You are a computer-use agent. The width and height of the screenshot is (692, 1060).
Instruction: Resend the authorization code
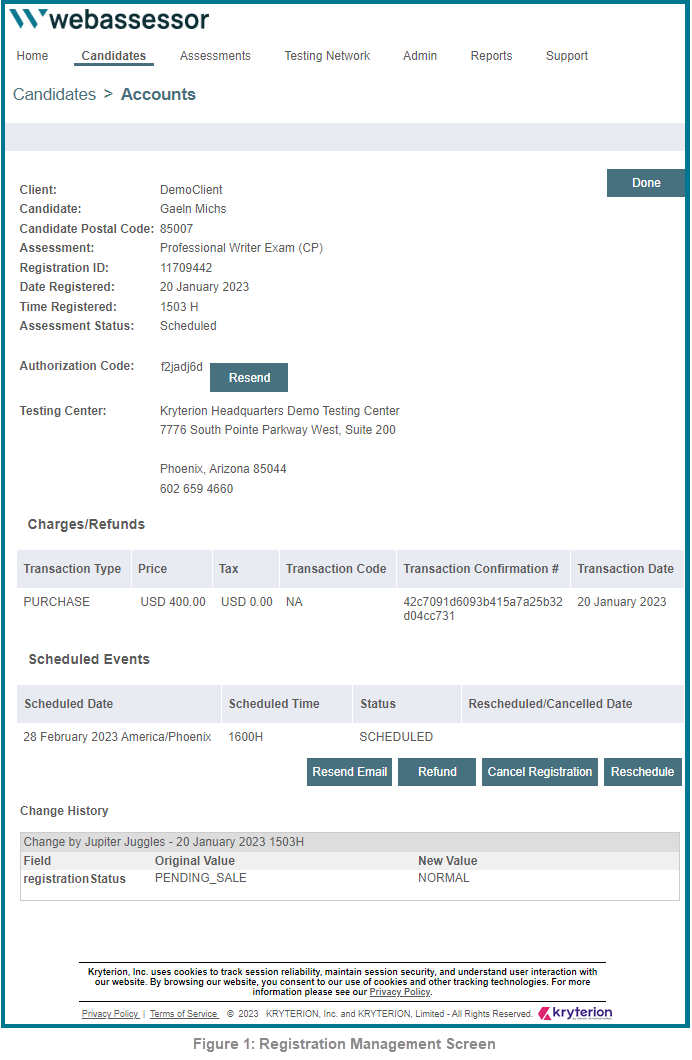click(x=249, y=378)
